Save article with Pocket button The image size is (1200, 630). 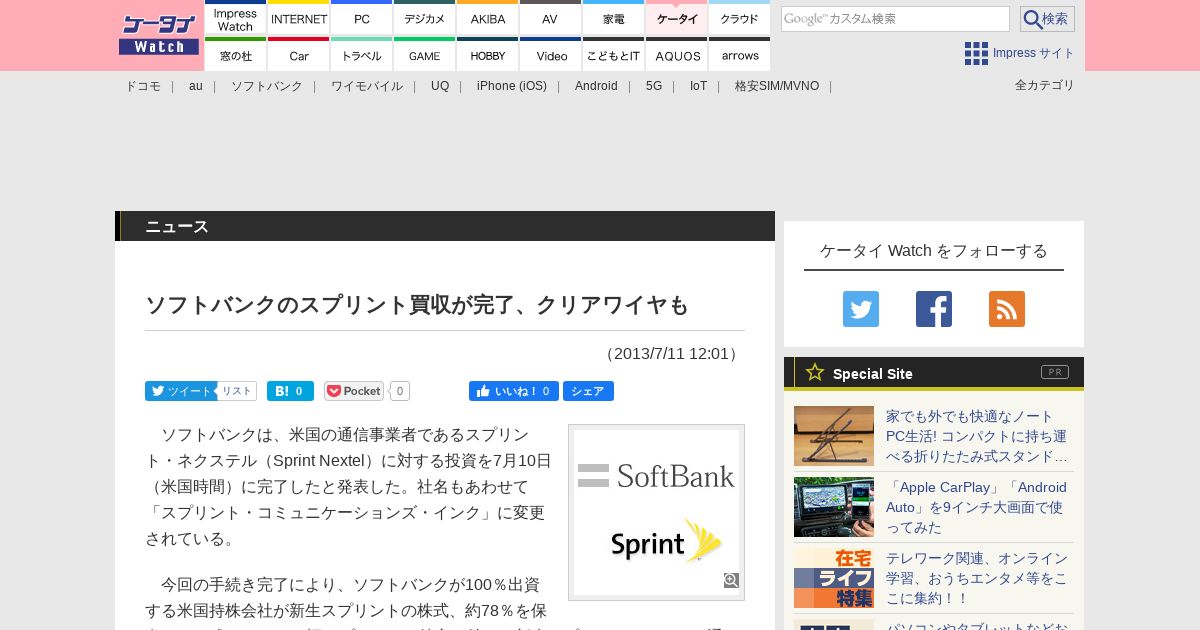click(x=354, y=391)
